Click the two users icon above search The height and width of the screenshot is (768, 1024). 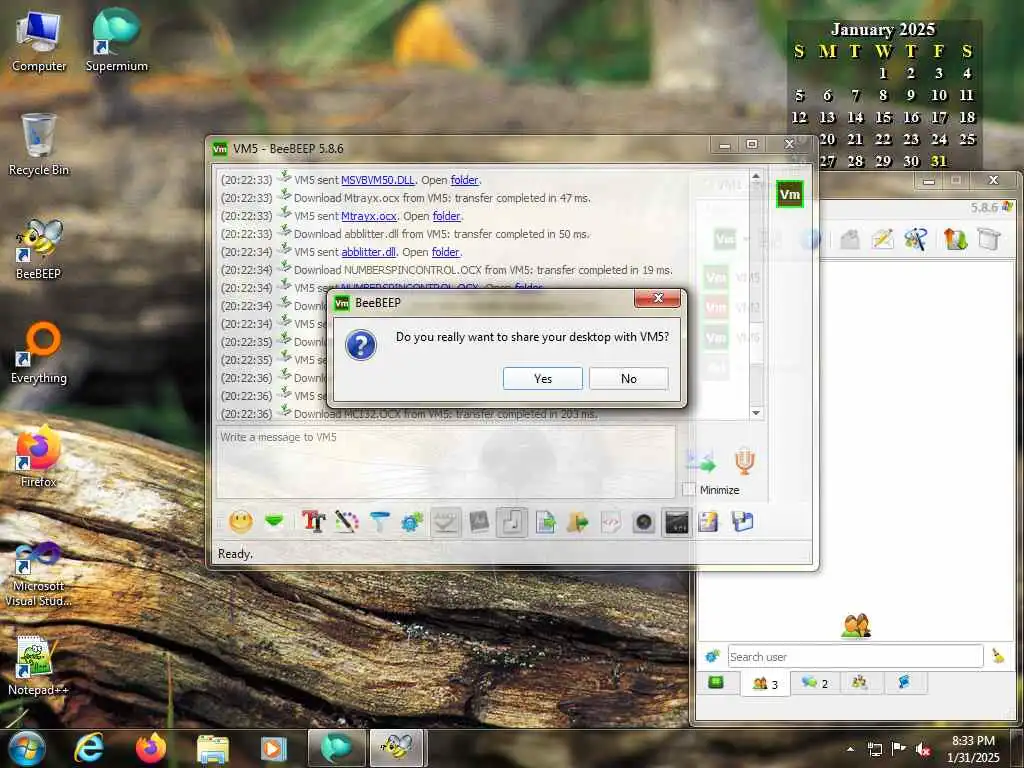(856, 626)
